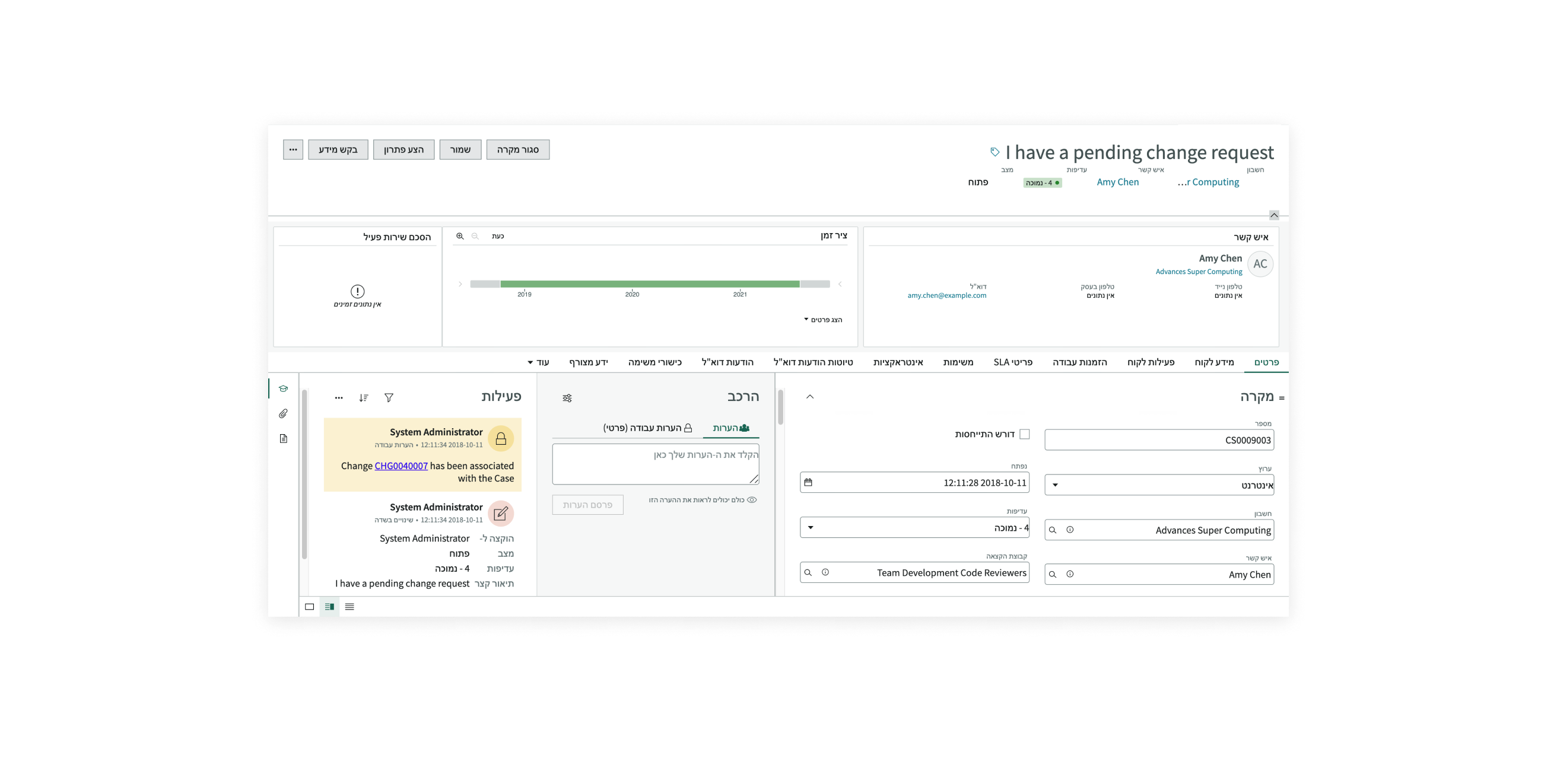1557x784 pixels.
Task: Click the 'סגור מקרה' button
Action: (517, 149)
